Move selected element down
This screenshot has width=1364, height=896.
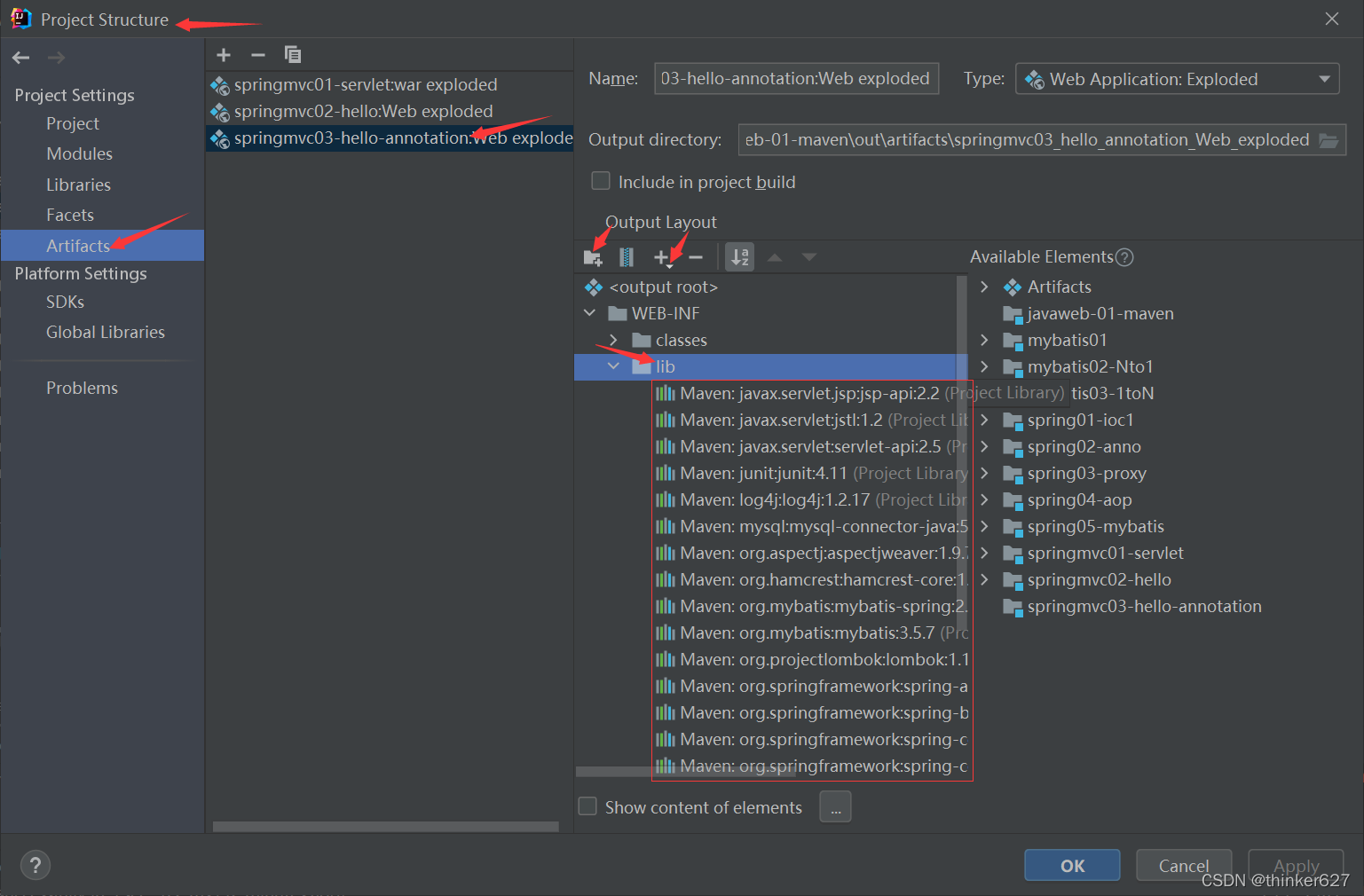[809, 257]
